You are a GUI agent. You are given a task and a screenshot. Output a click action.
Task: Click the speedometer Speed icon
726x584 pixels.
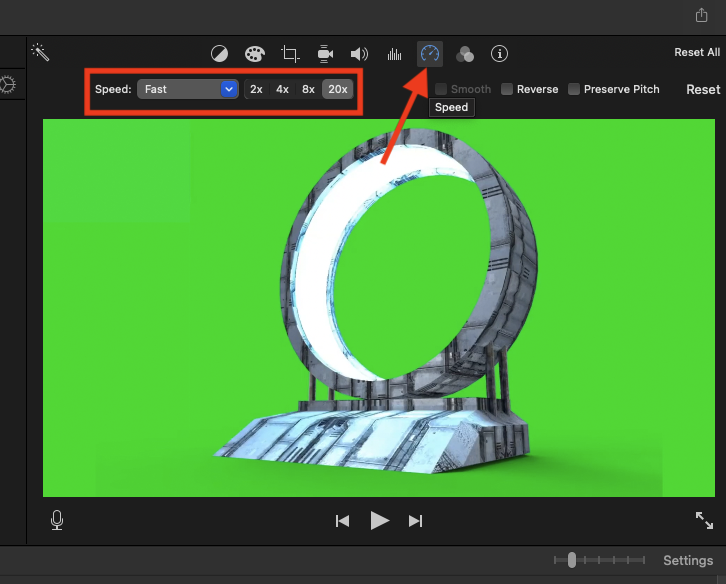click(x=430, y=54)
